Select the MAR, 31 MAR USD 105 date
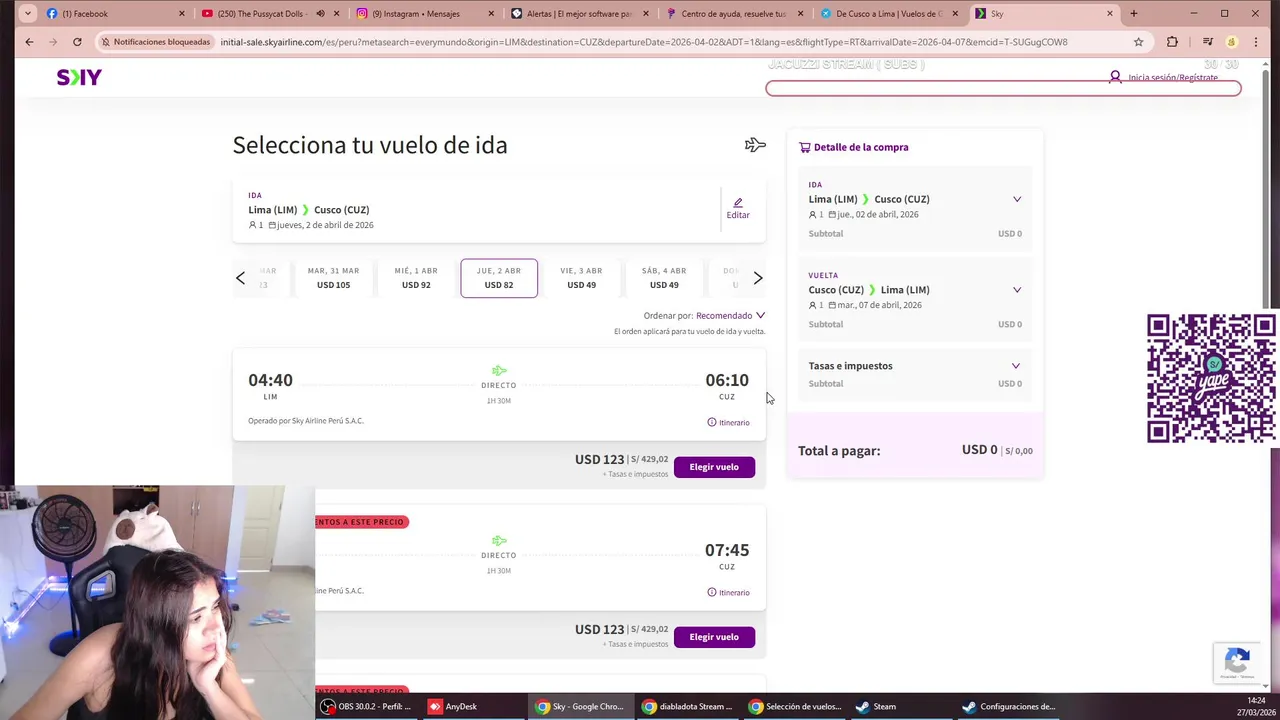Viewport: 1280px width, 720px height. (x=333, y=278)
